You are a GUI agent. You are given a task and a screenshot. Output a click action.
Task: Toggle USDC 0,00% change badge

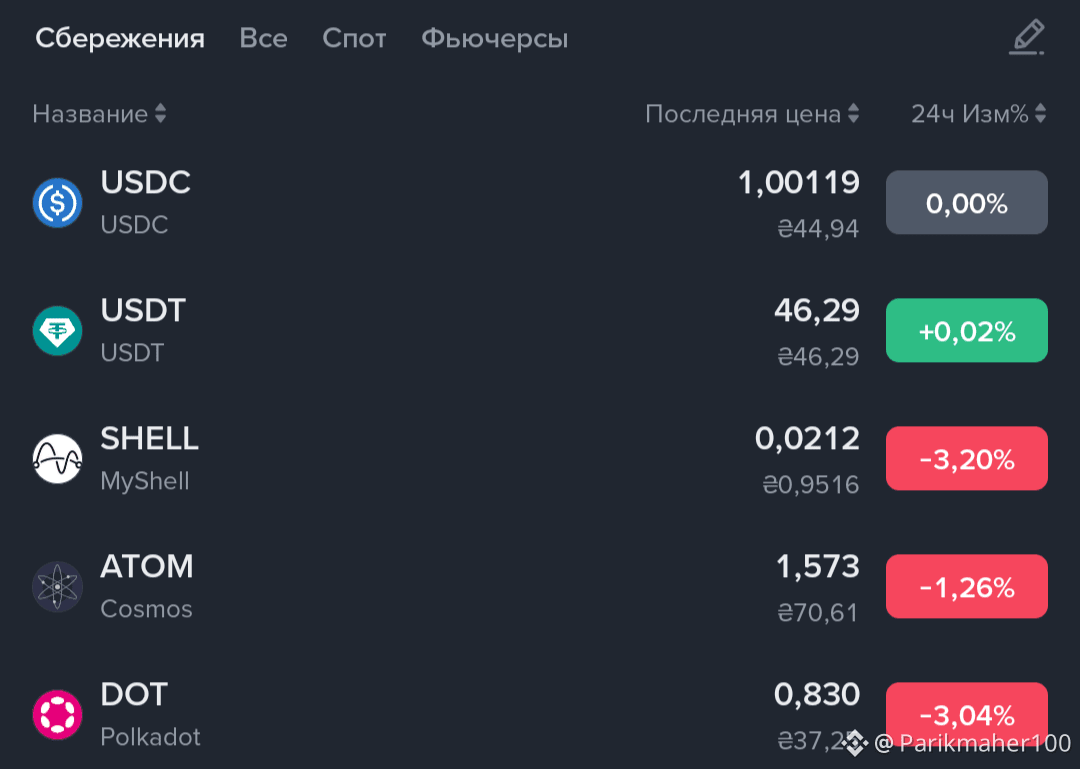click(966, 203)
